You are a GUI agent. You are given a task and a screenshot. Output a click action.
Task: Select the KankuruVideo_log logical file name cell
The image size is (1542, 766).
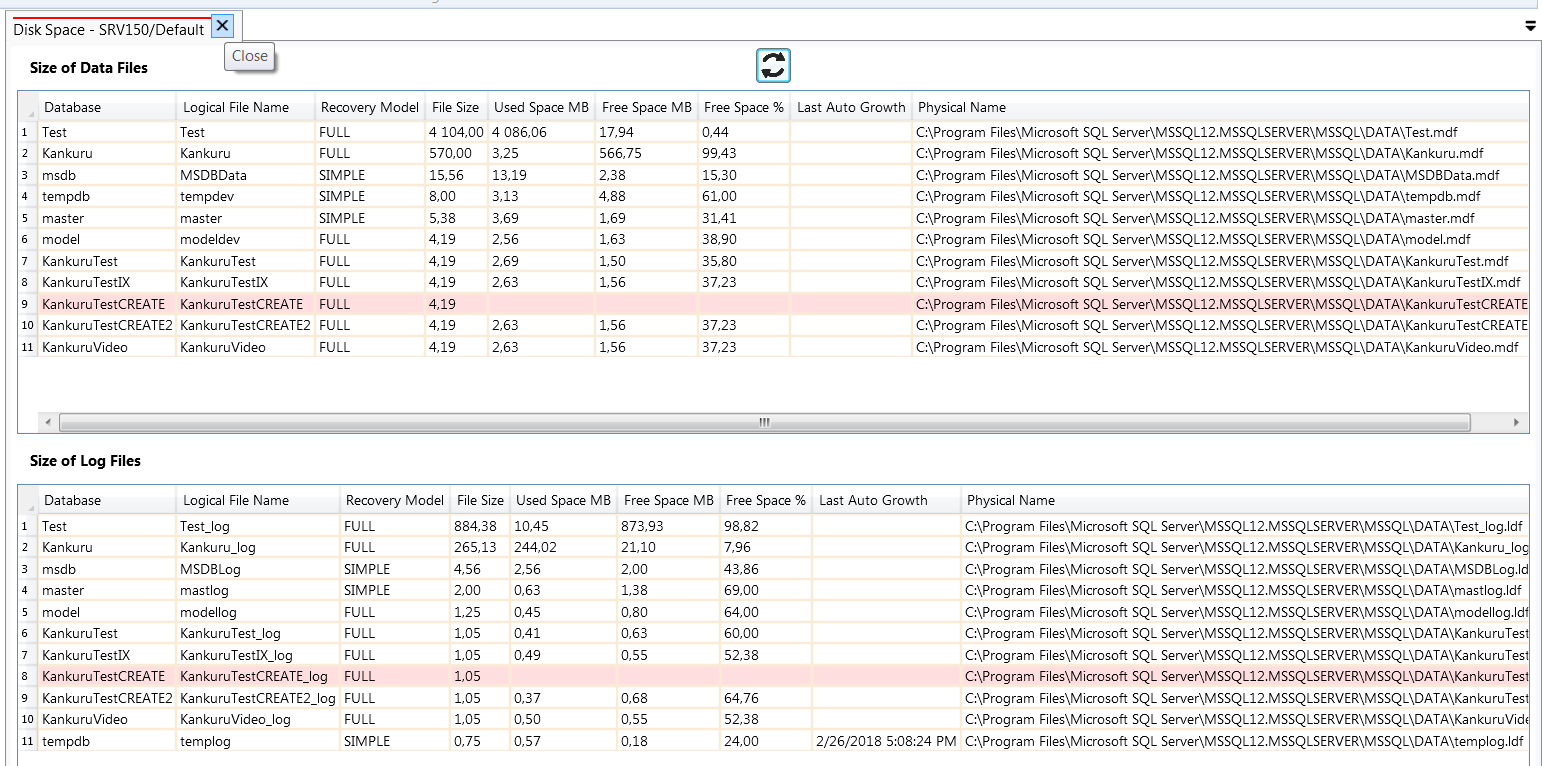click(258, 719)
